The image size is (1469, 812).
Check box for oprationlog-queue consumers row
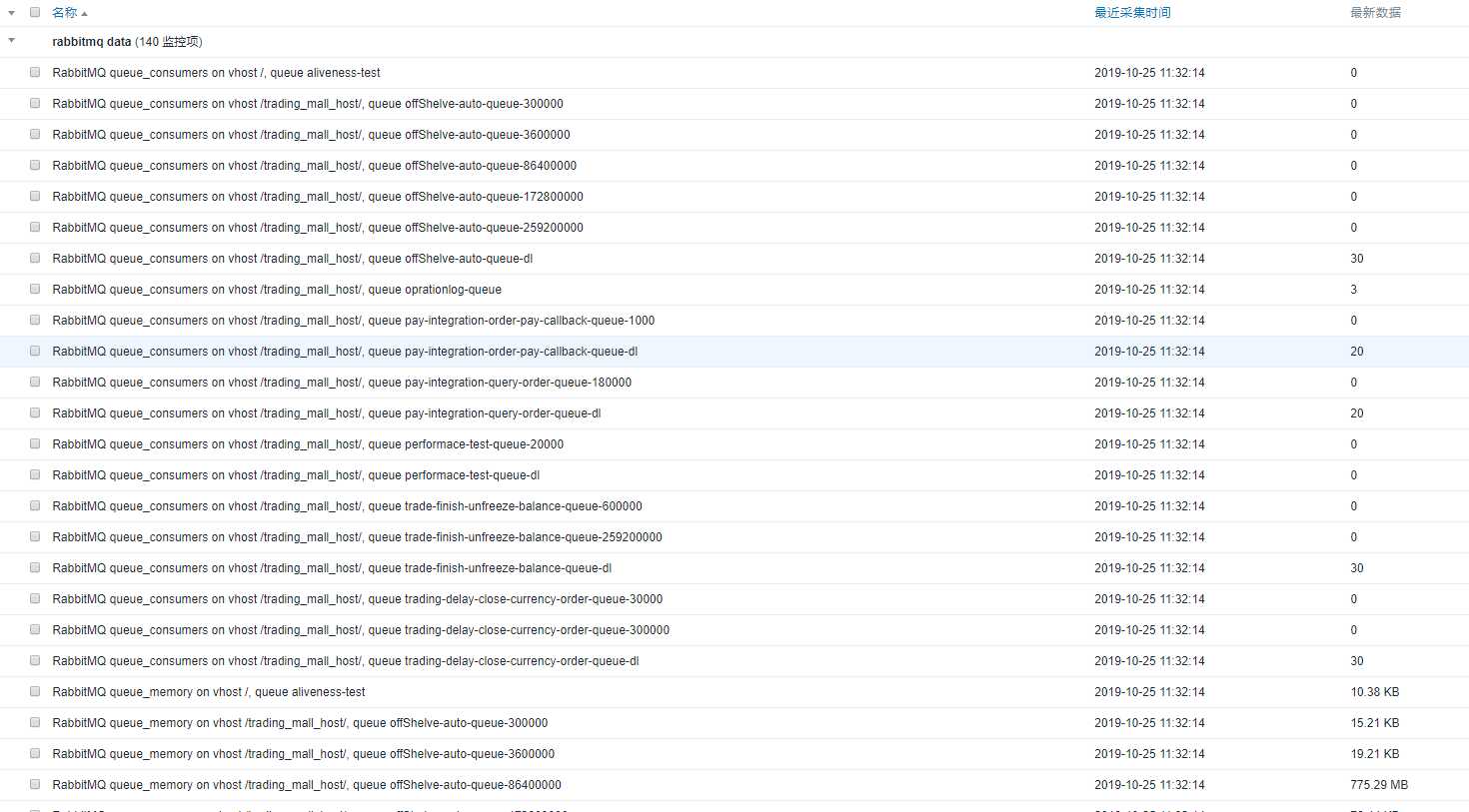[x=35, y=289]
